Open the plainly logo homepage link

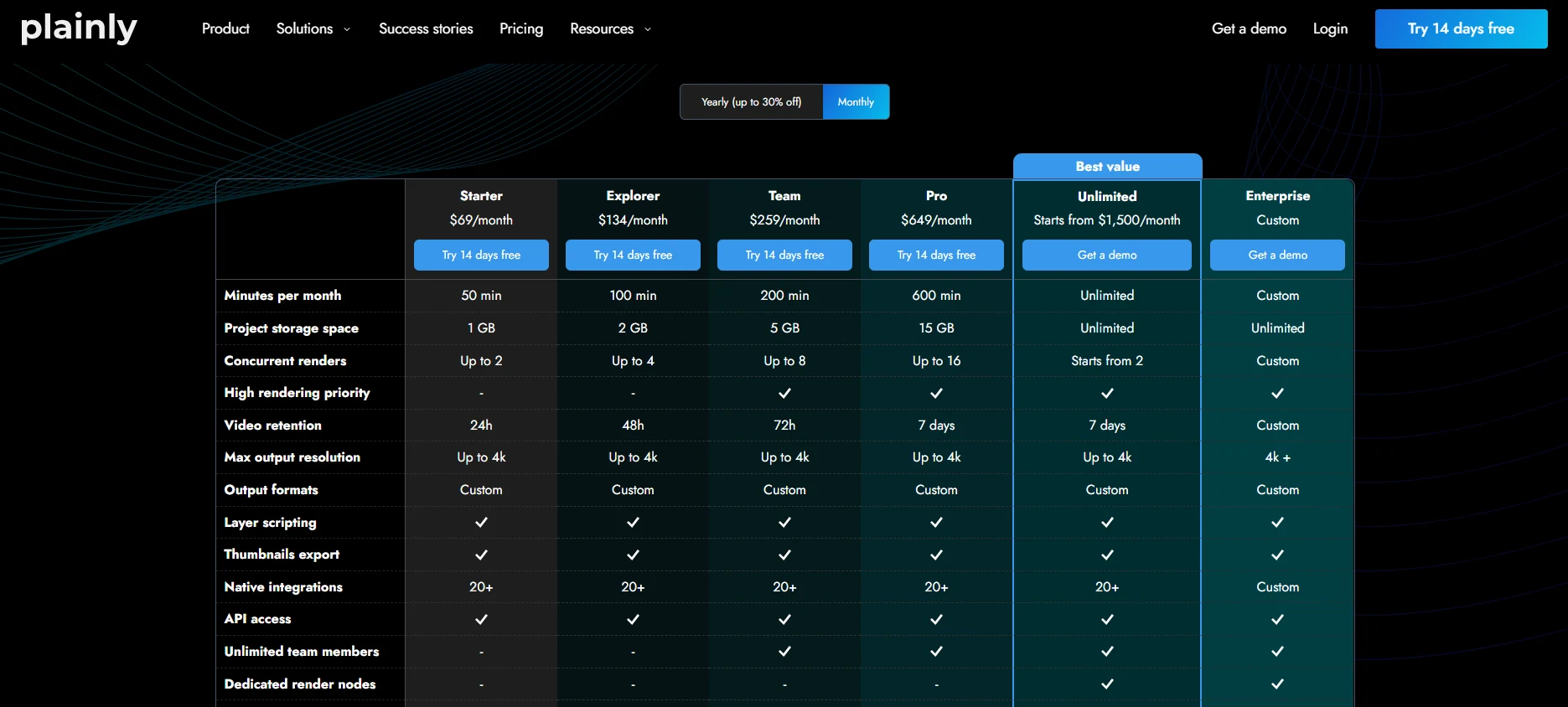pos(79,28)
